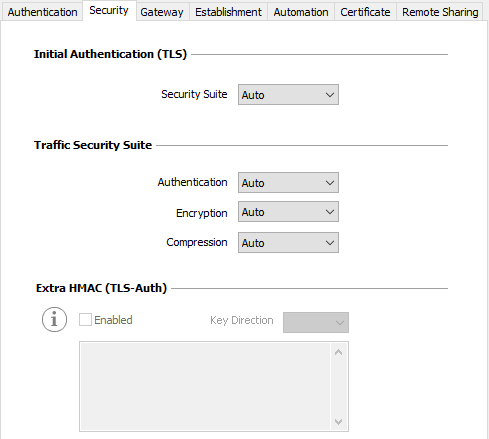
Task: Click the Security Suite dropdown chevron arrow
Action: (330, 95)
